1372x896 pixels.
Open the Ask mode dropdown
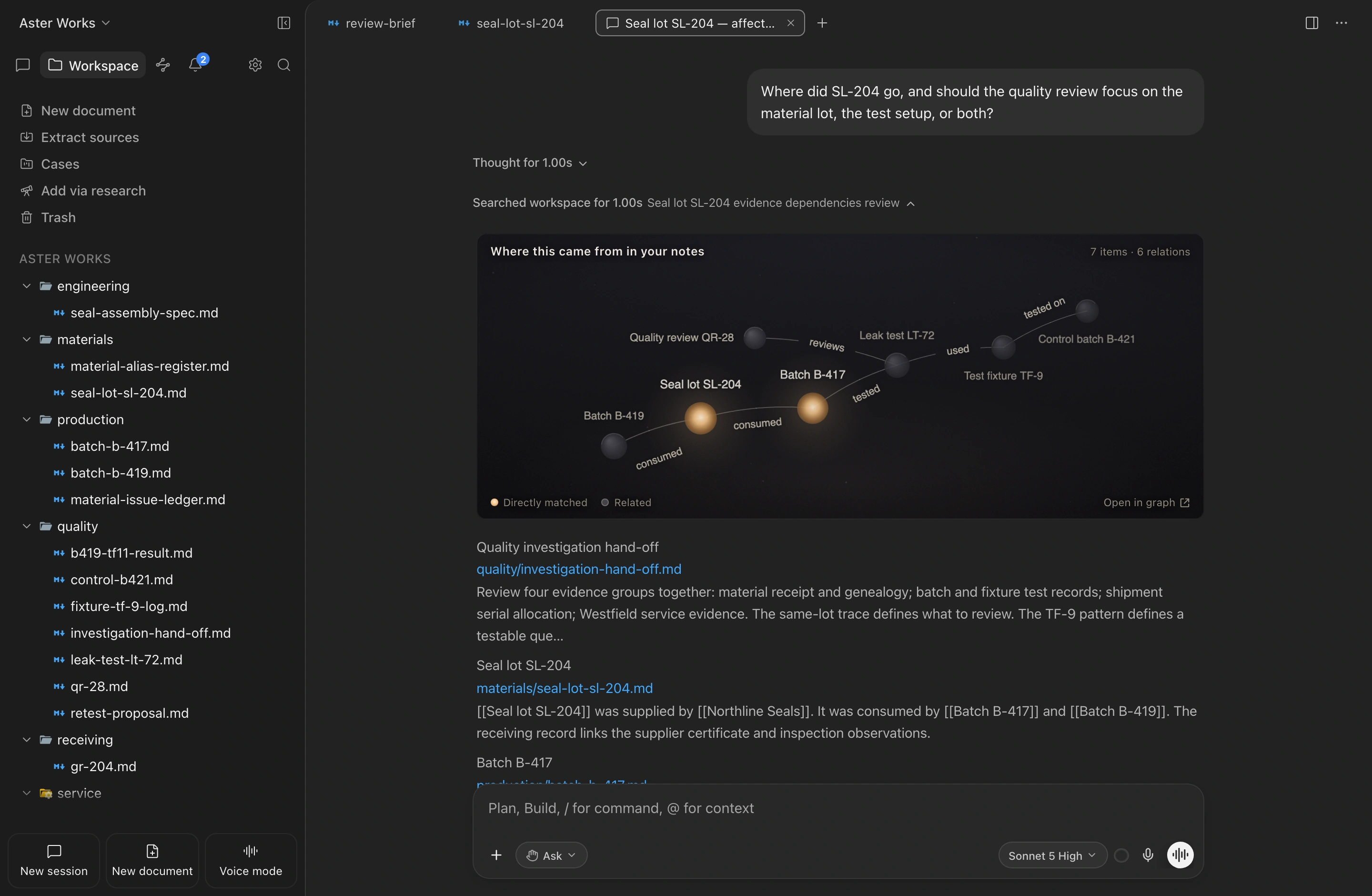[x=551, y=855]
